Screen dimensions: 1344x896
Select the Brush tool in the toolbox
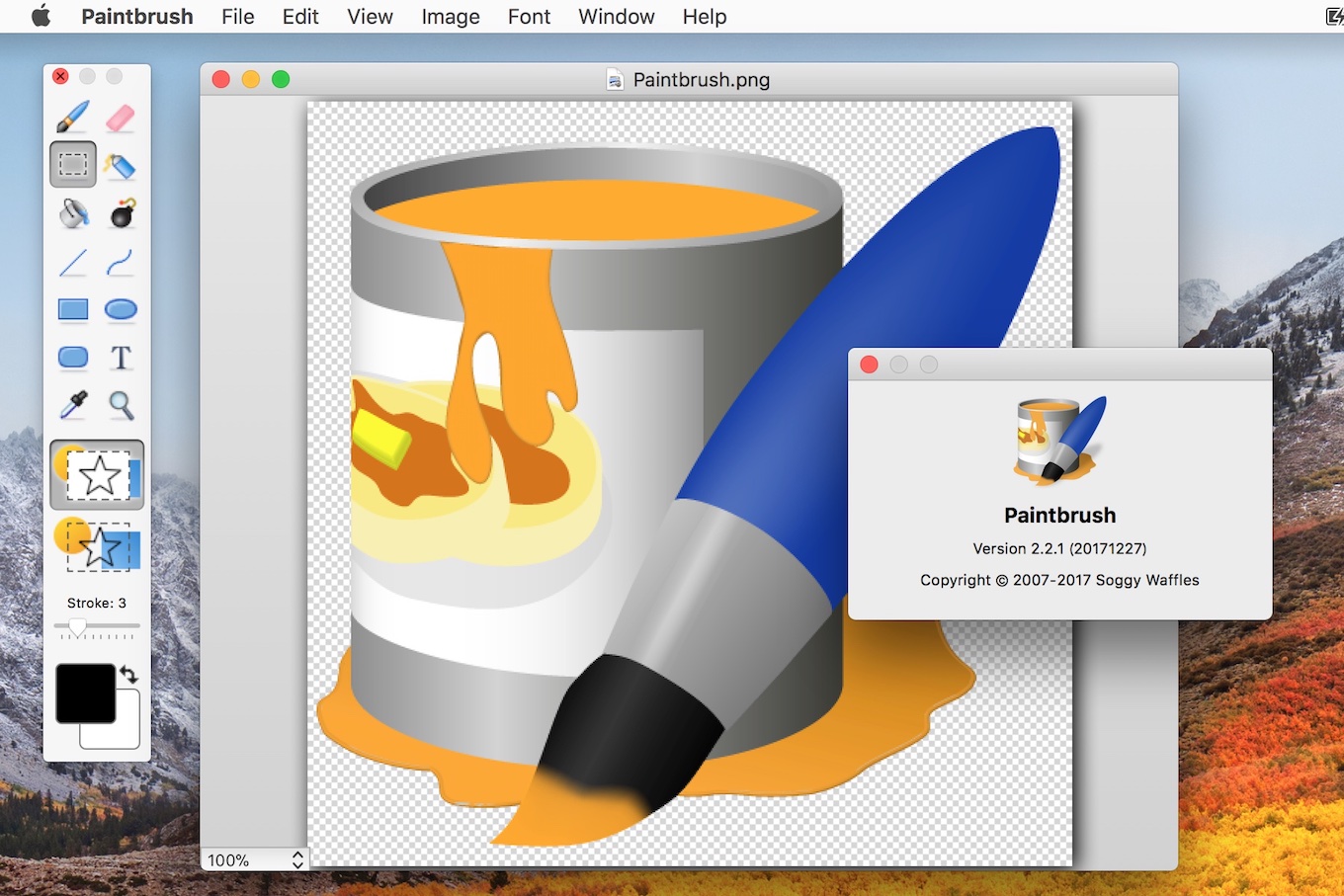73,117
